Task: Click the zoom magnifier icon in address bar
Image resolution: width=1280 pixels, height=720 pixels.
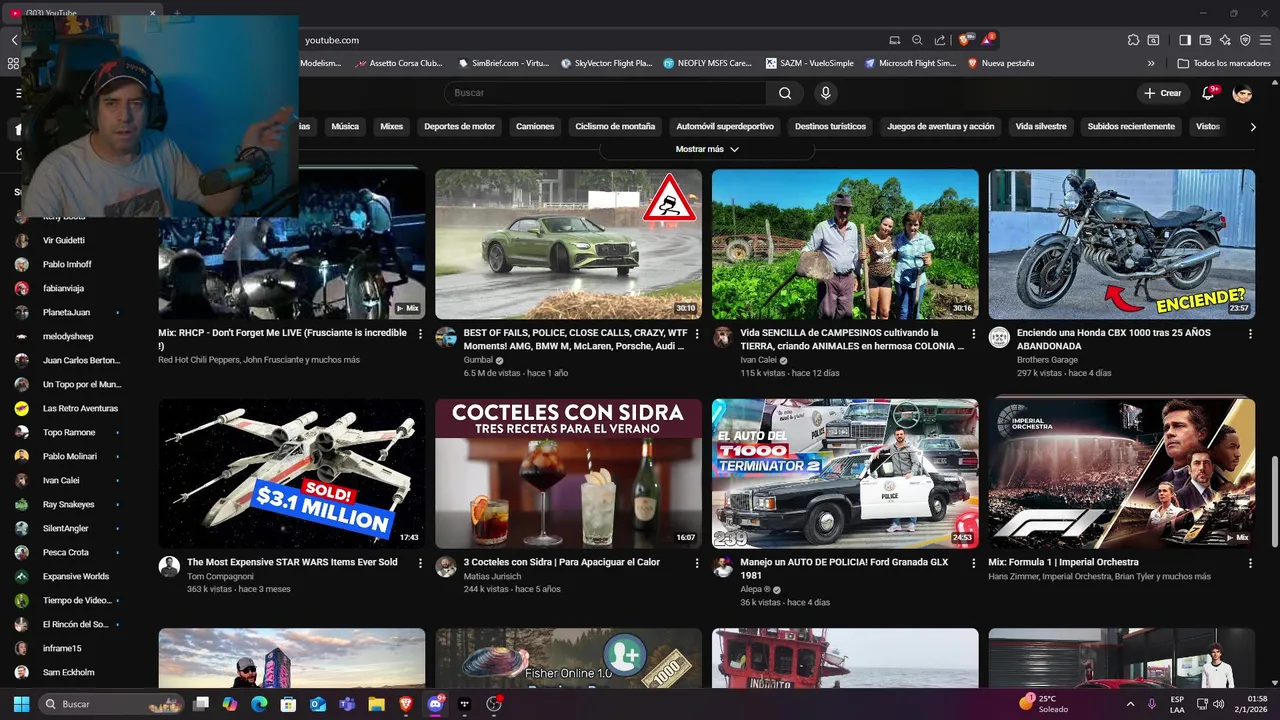Action: (917, 40)
